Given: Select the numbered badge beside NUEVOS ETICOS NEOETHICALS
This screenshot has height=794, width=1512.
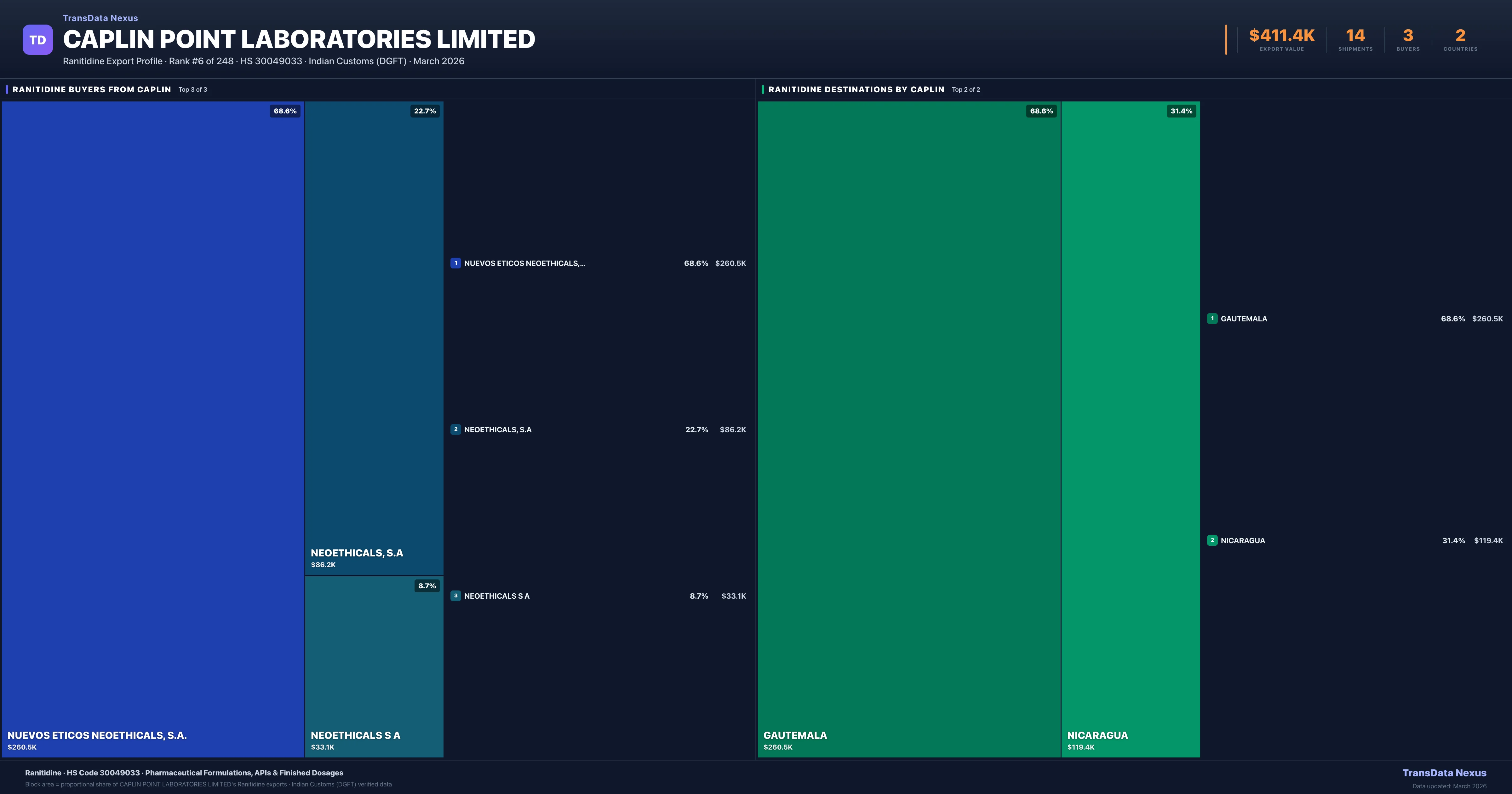Looking at the screenshot, I should [x=456, y=263].
